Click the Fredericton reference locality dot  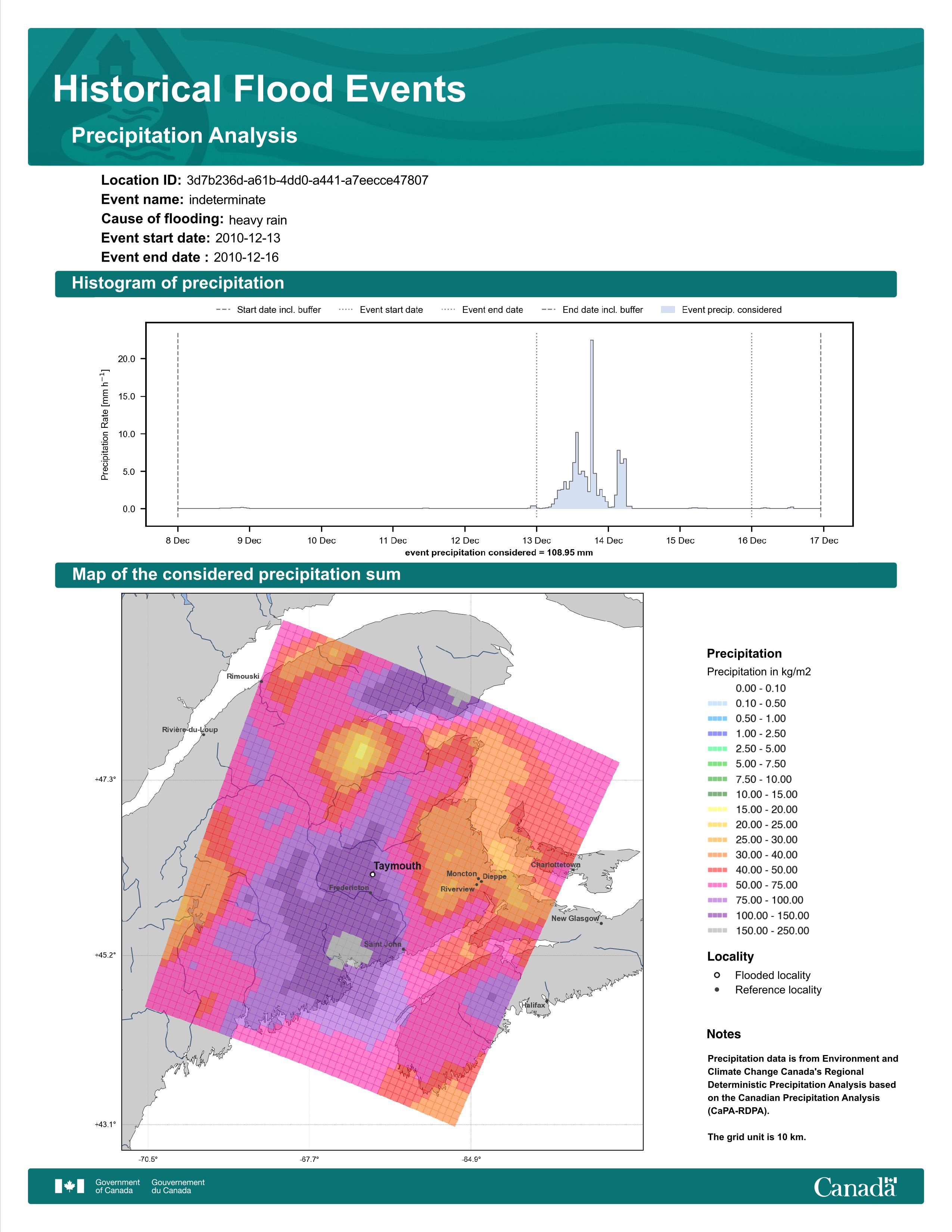(371, 893)
